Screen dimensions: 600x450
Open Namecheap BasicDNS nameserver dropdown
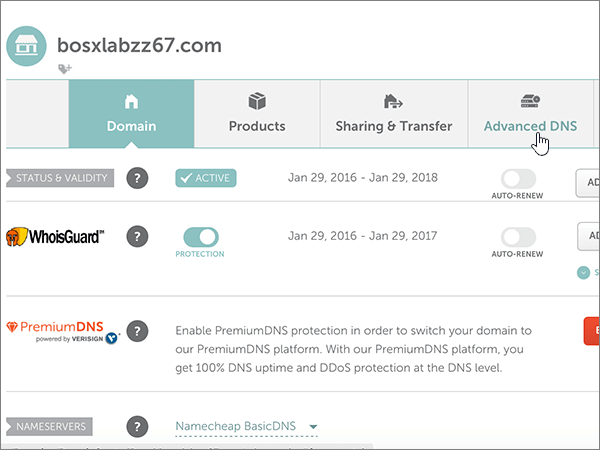point(246,427)
